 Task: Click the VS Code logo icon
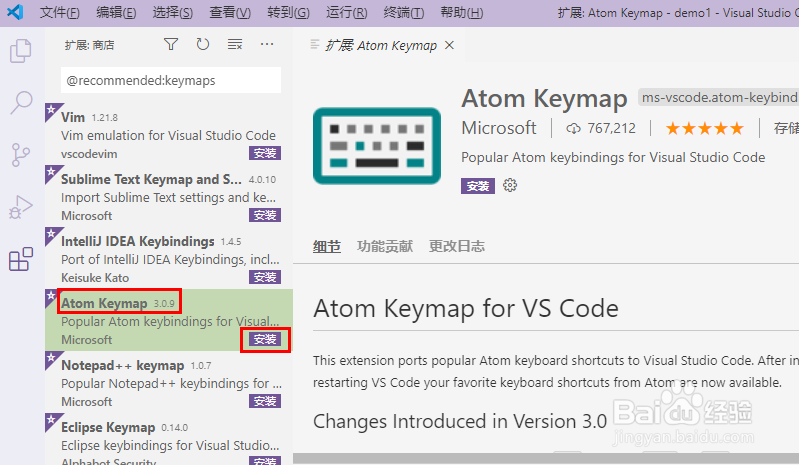point(15,12)
